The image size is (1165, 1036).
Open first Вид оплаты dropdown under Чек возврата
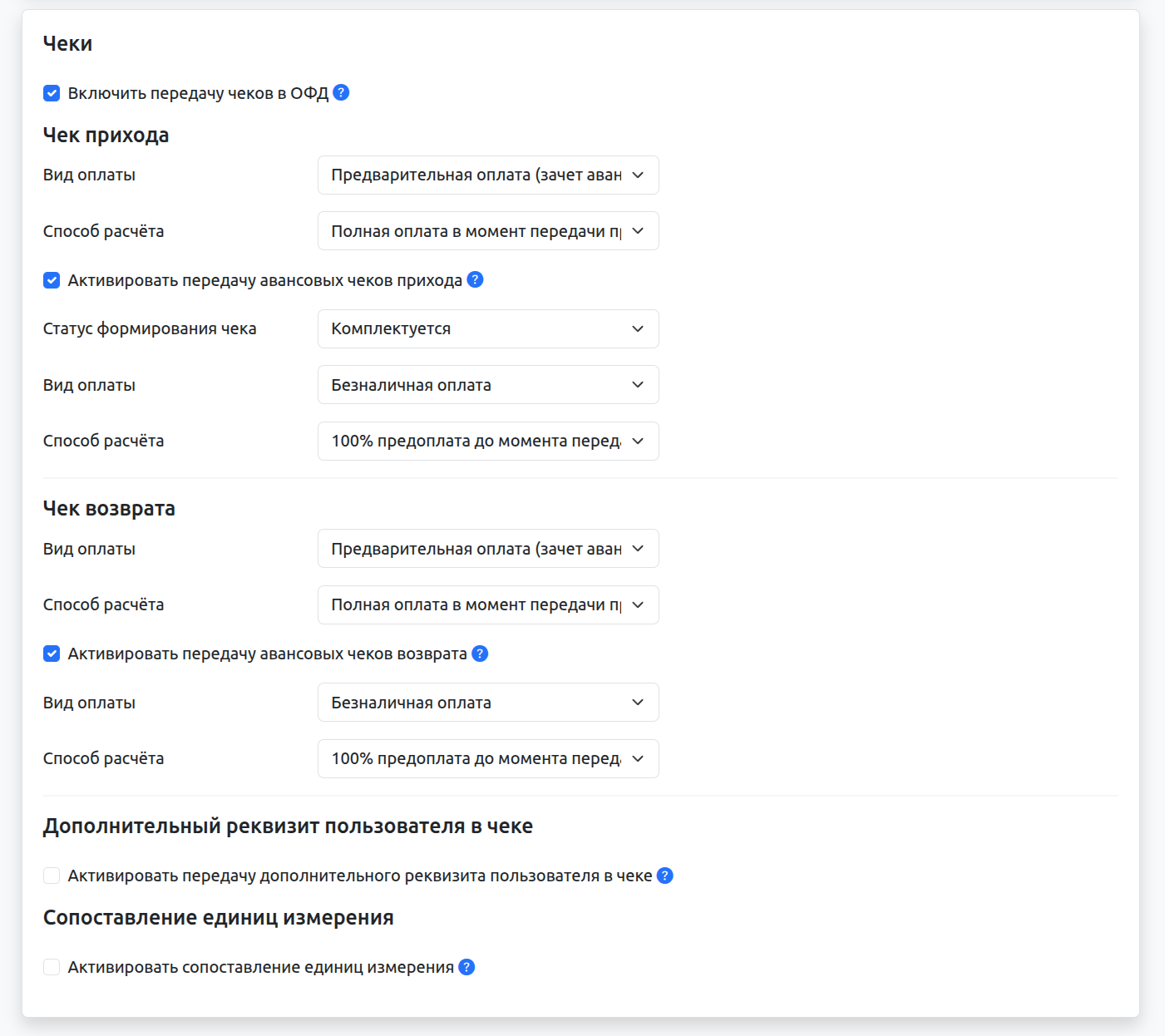point(488,549)
